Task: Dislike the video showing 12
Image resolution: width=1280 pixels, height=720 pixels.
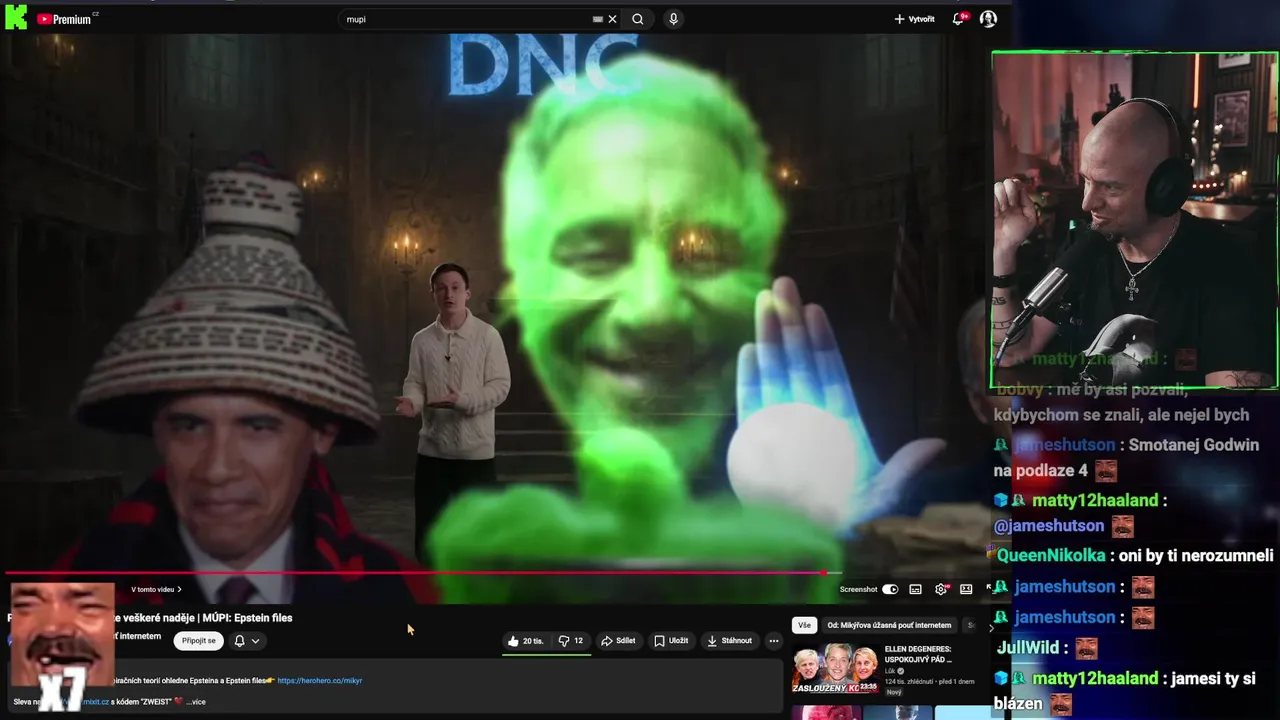Action: [571, 641]
